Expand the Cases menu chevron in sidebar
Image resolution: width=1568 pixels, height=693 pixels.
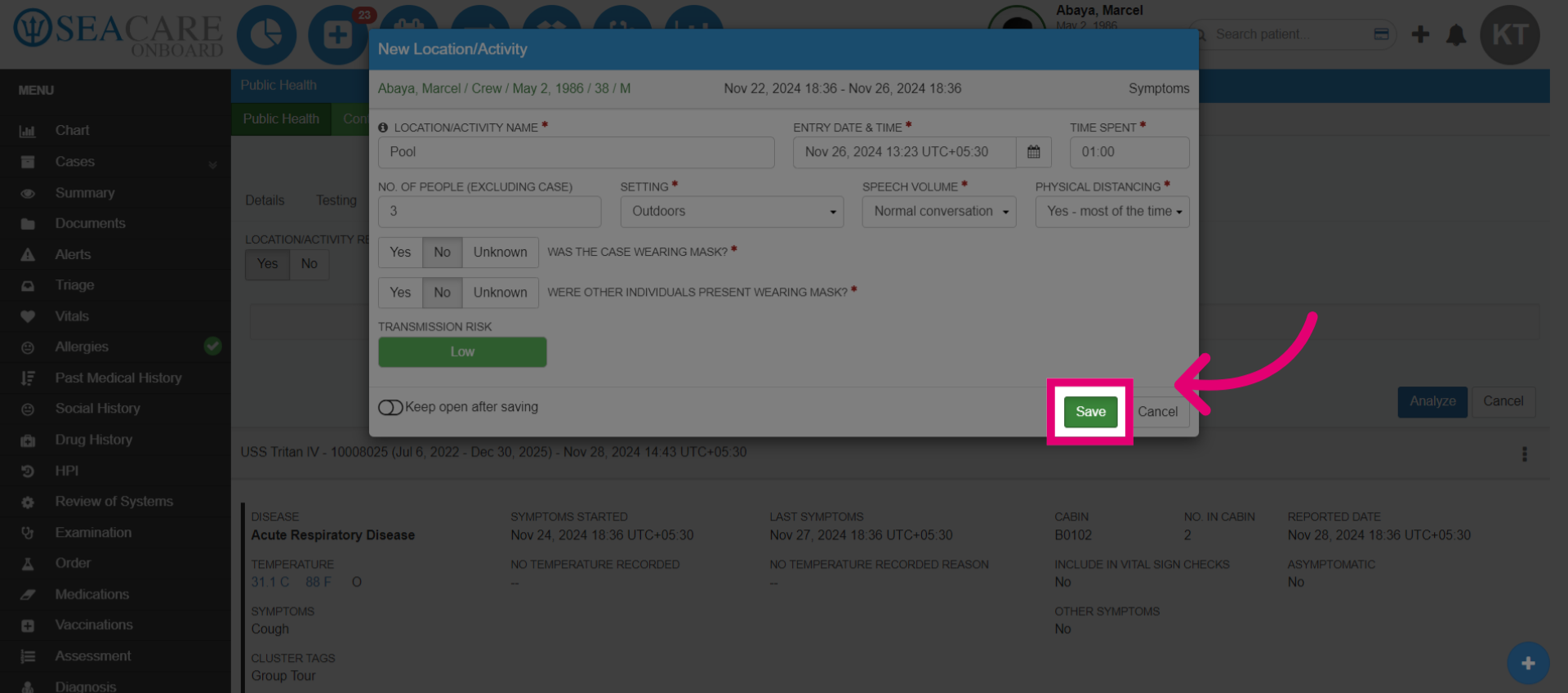213,163
